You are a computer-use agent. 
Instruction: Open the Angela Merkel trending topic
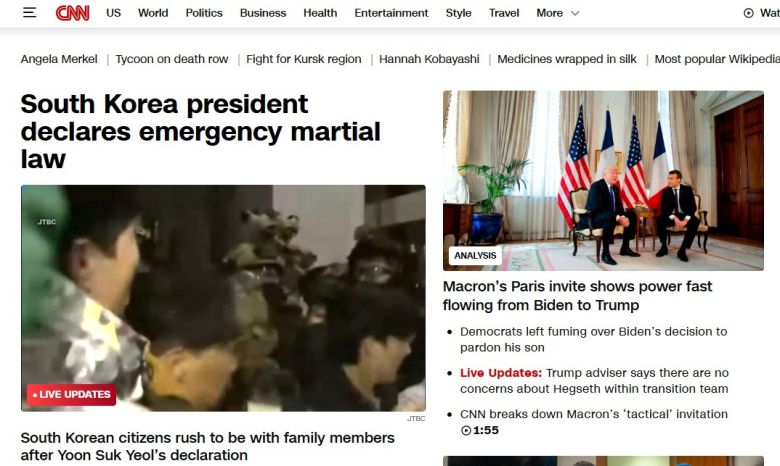(x=59, y=59)
